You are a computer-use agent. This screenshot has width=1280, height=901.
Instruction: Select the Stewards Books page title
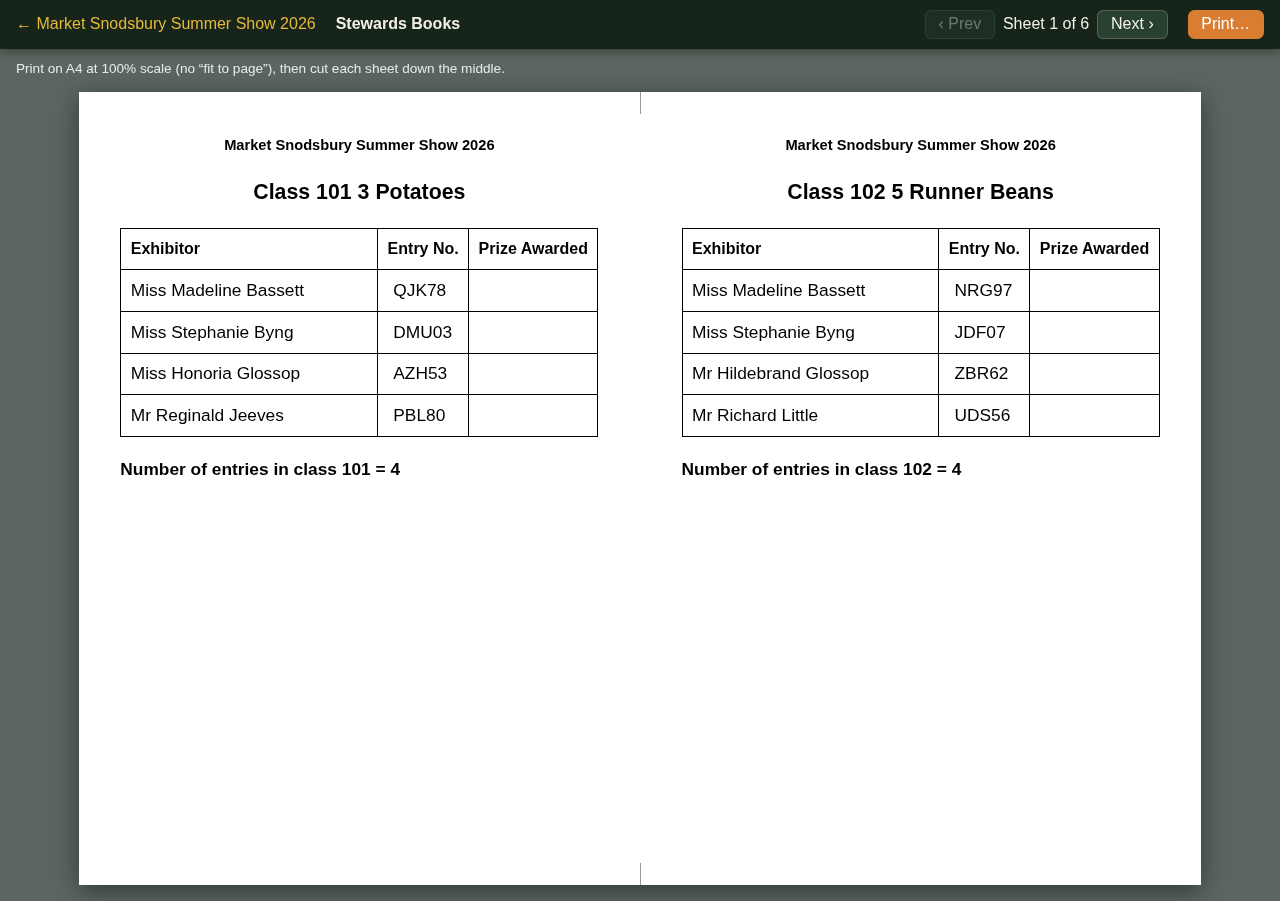click(398, 24)
